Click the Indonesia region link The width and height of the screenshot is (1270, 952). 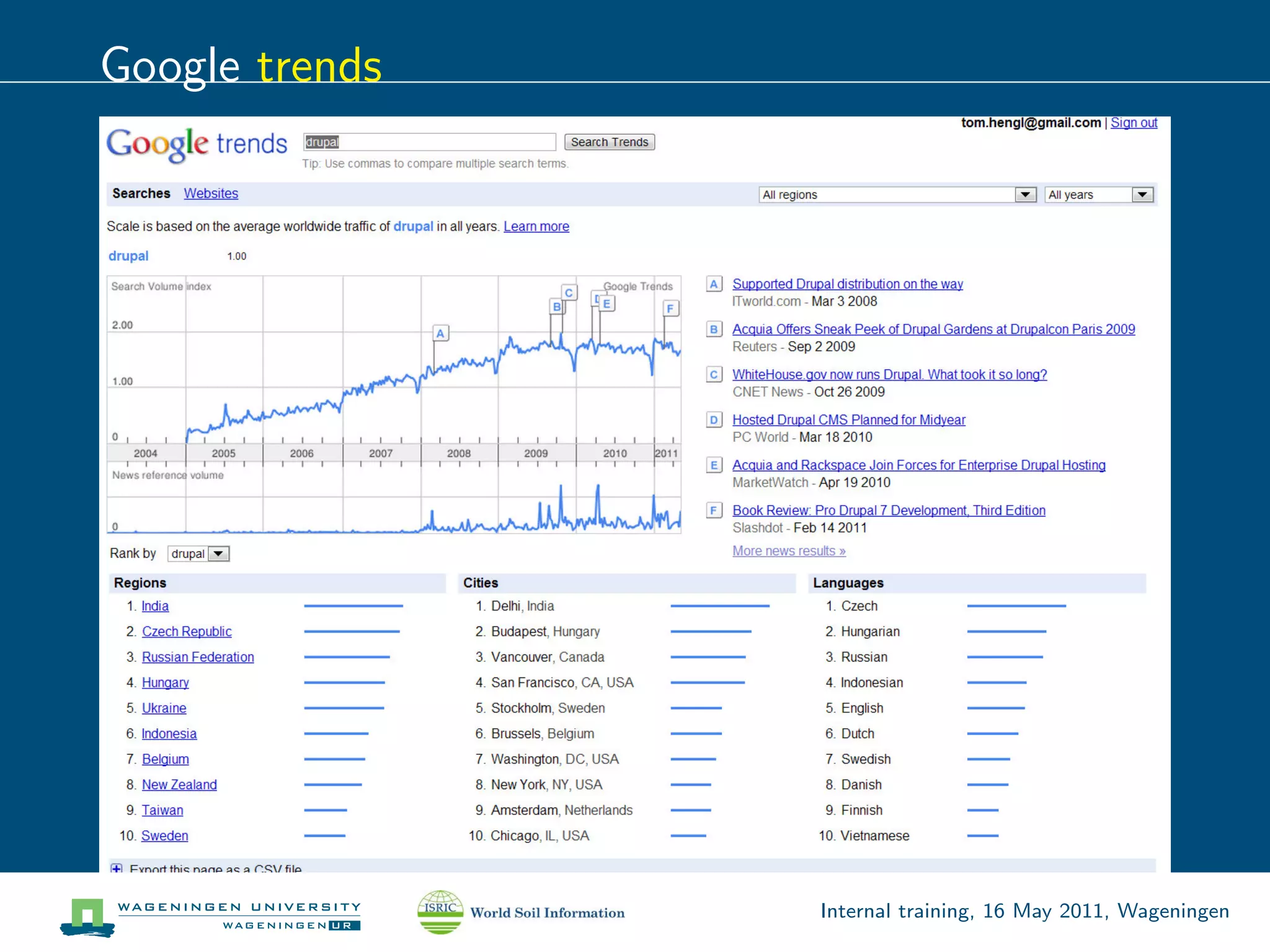(x=169, y=734)
